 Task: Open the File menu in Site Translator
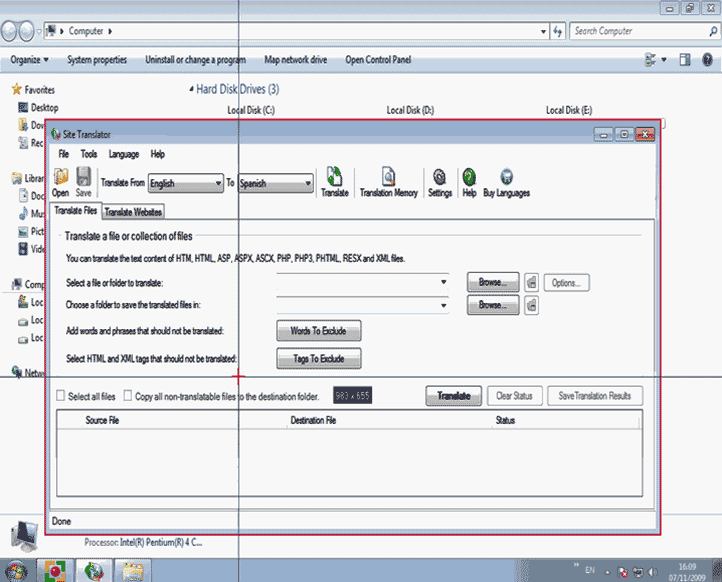pyautogui.click(x=64, y=154)
